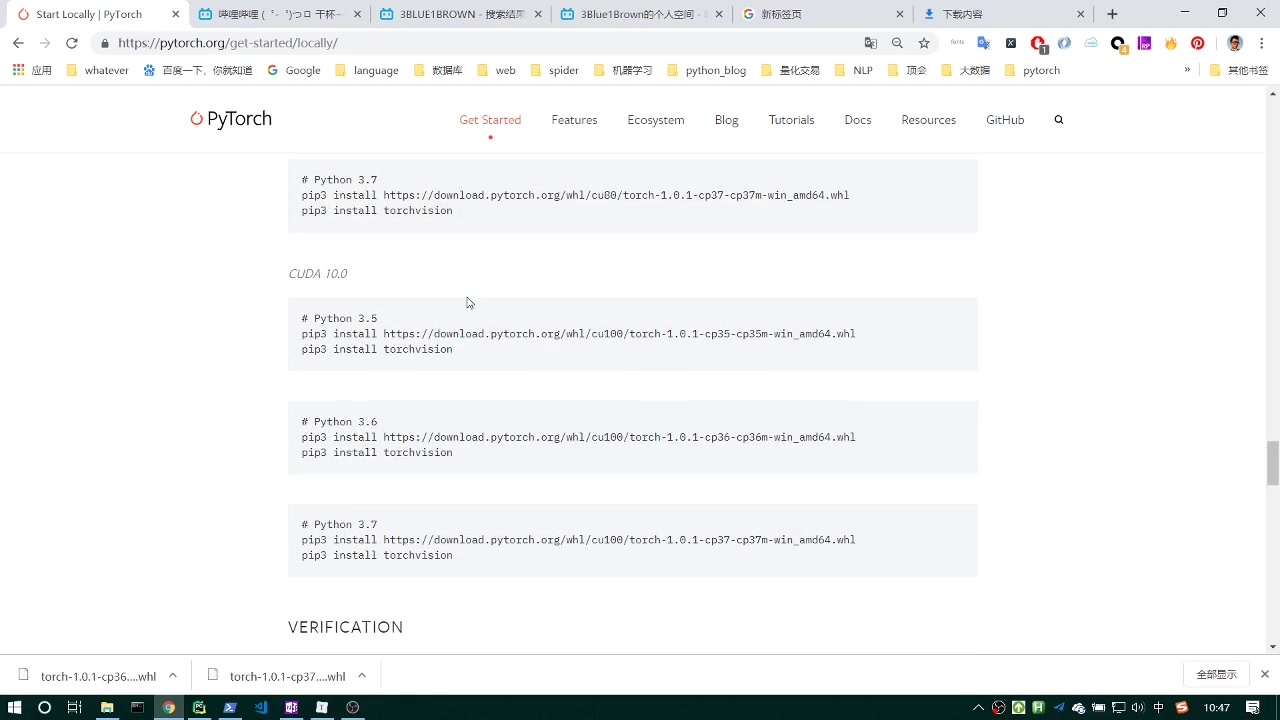Open the Docs nav item
Image resolution: width=1280 pixels, height=720 pixels.
click(858, 120)
